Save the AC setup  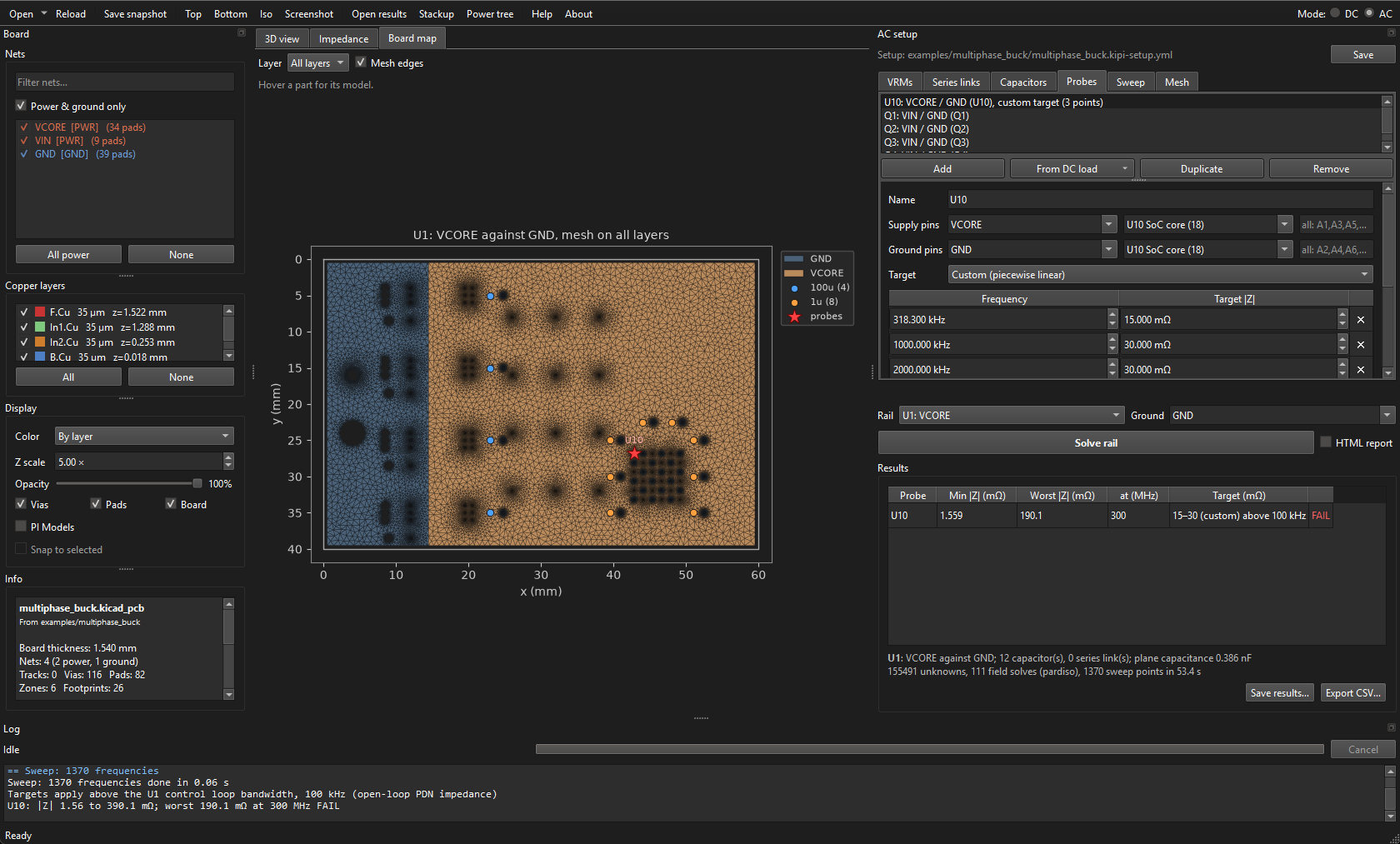tap(1362, 55)
